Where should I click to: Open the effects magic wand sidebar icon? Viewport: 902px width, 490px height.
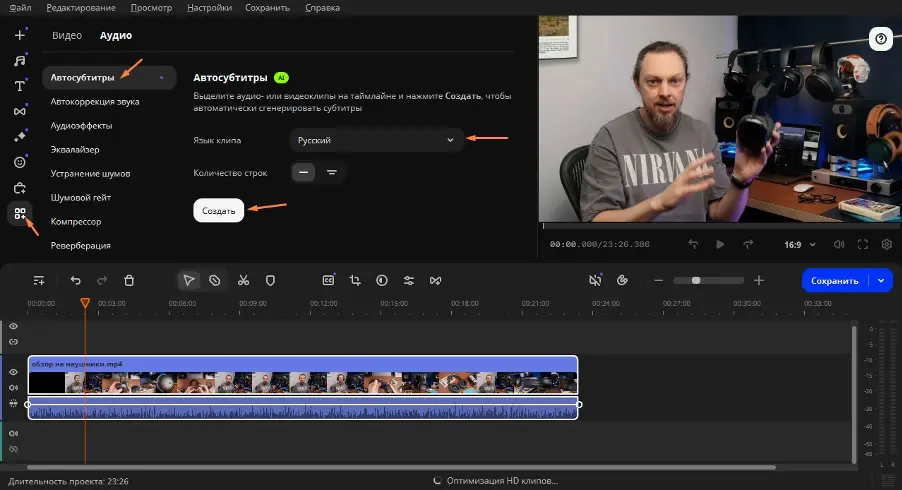click(x=20, y=136)
